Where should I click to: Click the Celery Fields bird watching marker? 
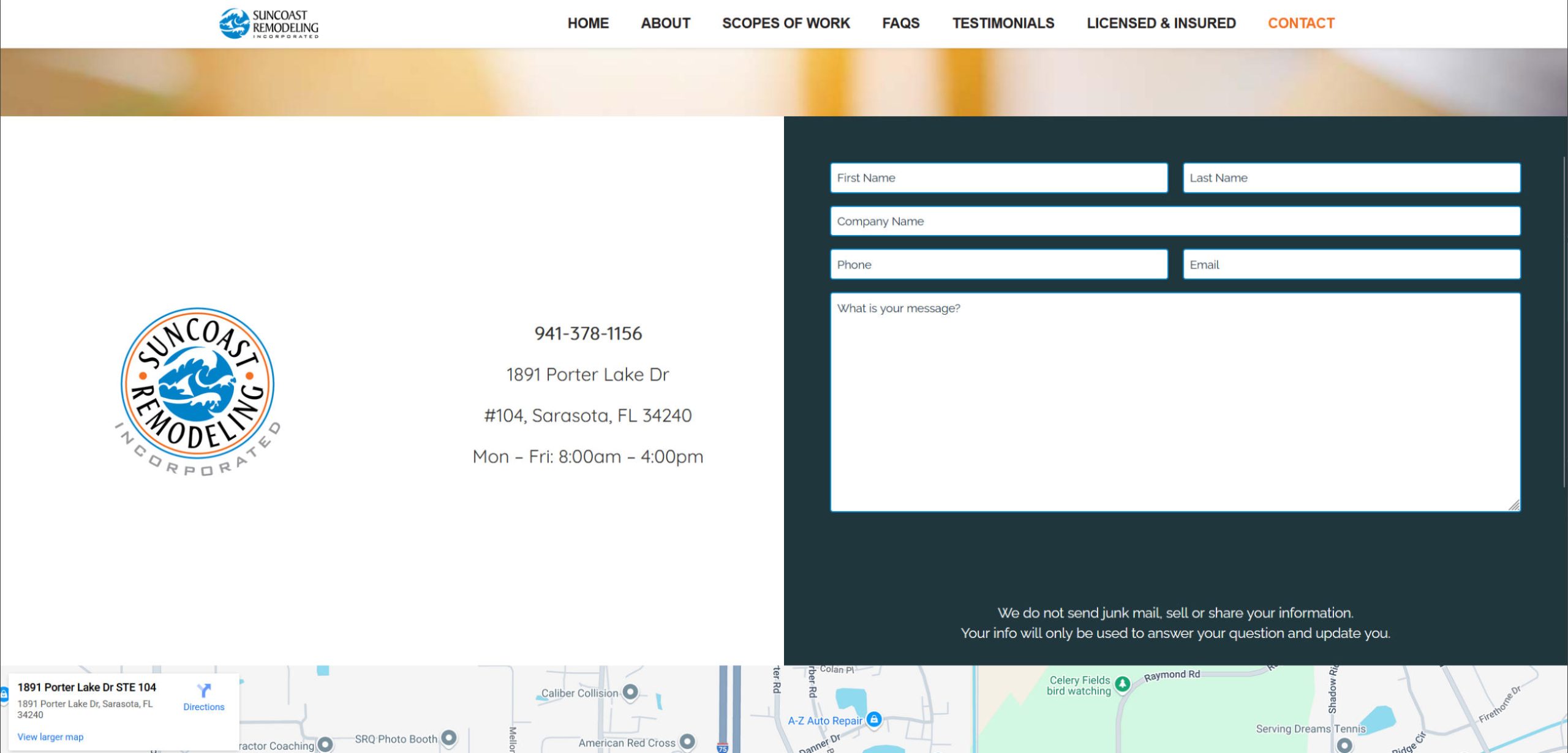[1122, 684]
